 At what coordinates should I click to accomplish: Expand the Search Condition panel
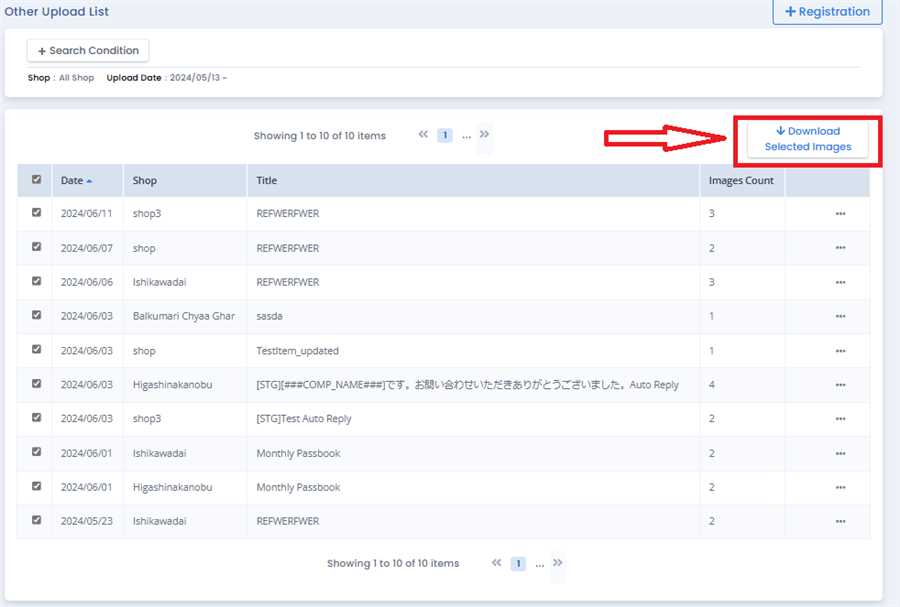pyautogui.click(x=88, y=50)
